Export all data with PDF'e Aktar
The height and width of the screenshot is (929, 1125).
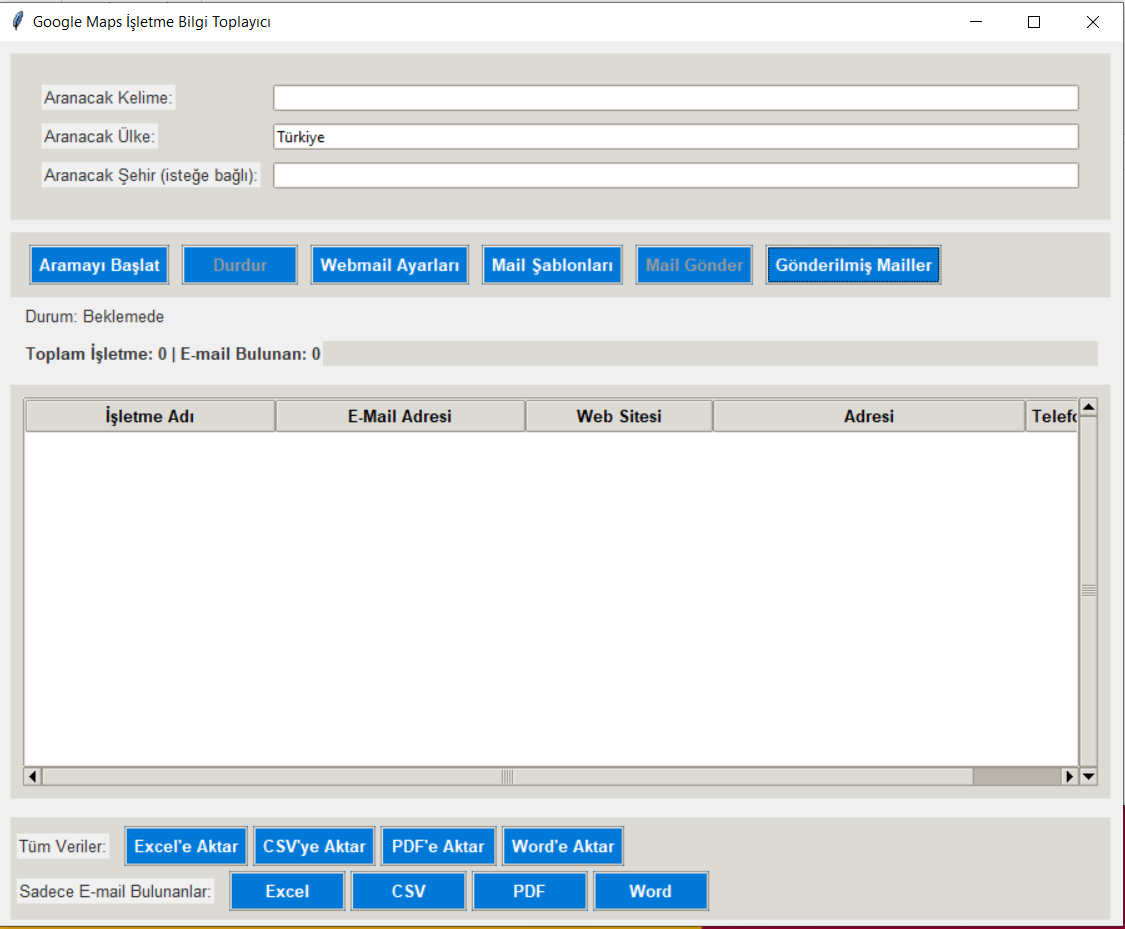pyautogui.click(x=438, y=847)
